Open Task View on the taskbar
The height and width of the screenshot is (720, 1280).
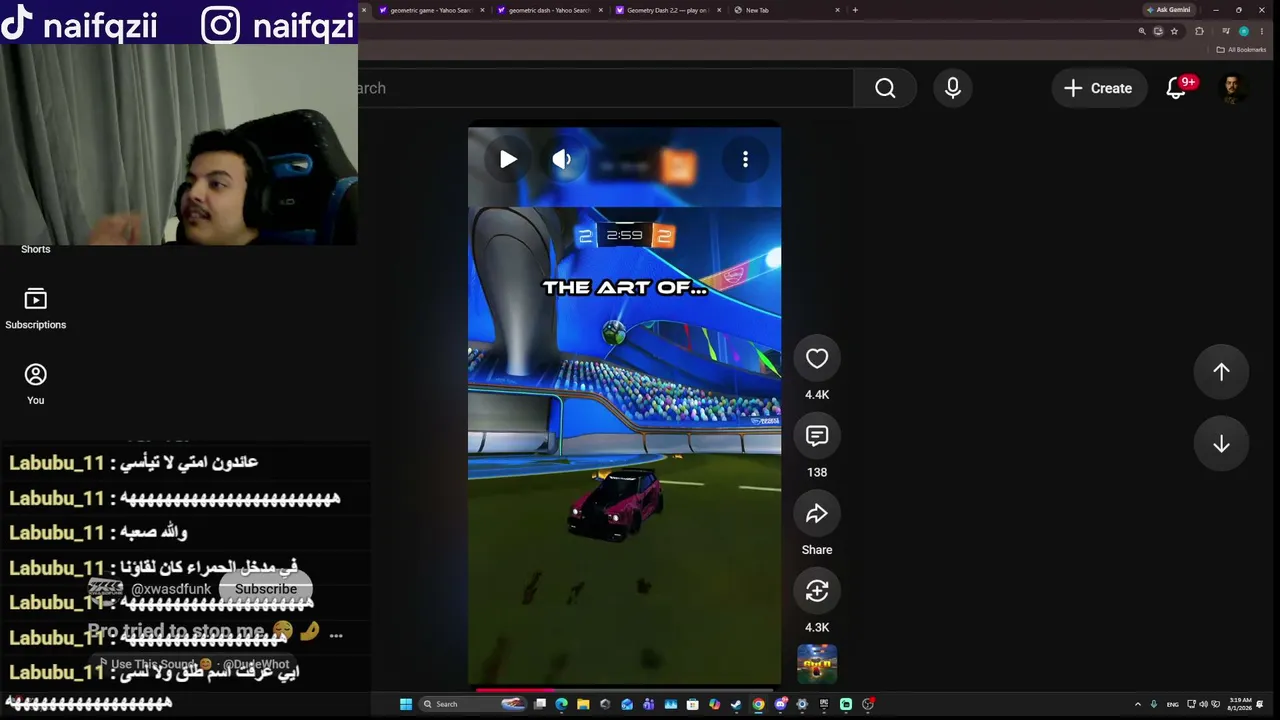point(540,704)
